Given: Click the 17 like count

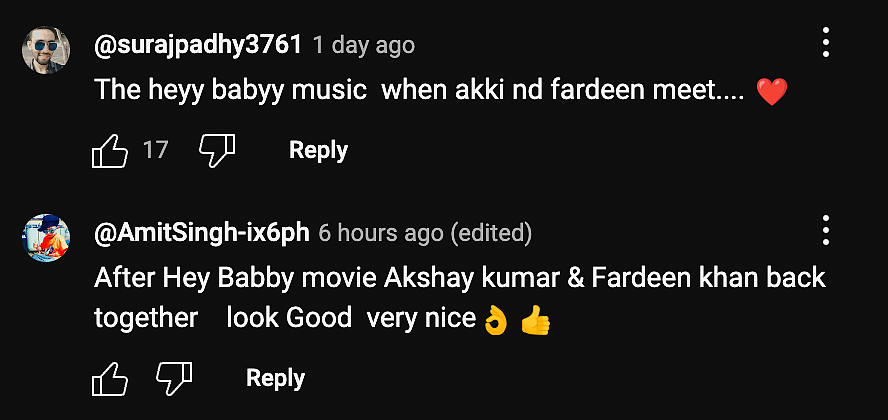Looking at the screenshot, I should [x=155, y=151].
